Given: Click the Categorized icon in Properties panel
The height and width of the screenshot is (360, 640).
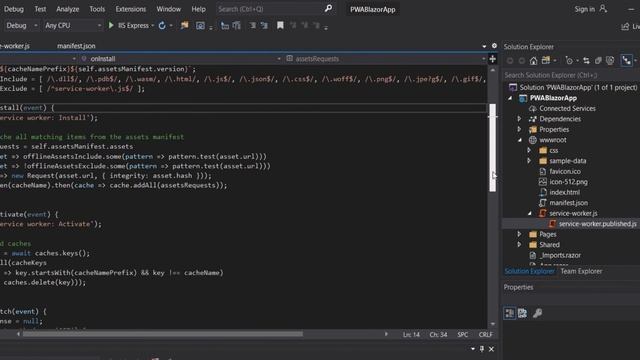Looking at the screenshot, I should (509, 313).
